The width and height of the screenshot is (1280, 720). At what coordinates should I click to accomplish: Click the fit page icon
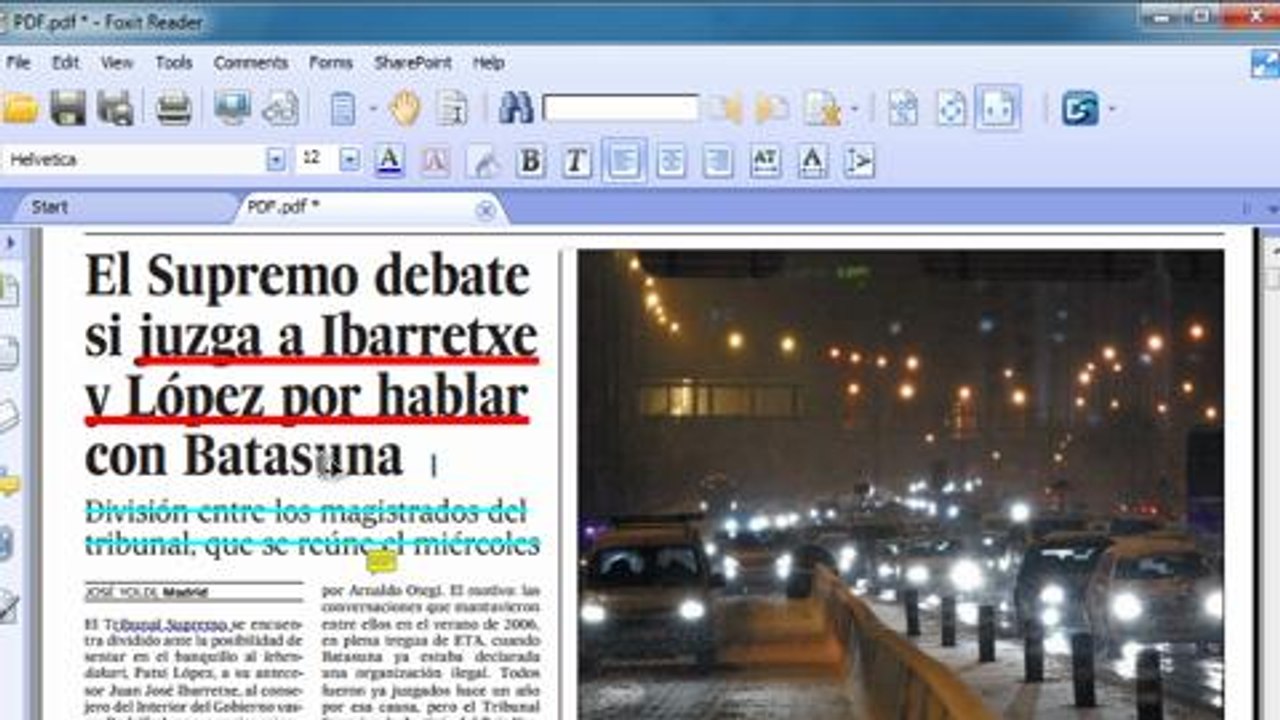point(903,108)
